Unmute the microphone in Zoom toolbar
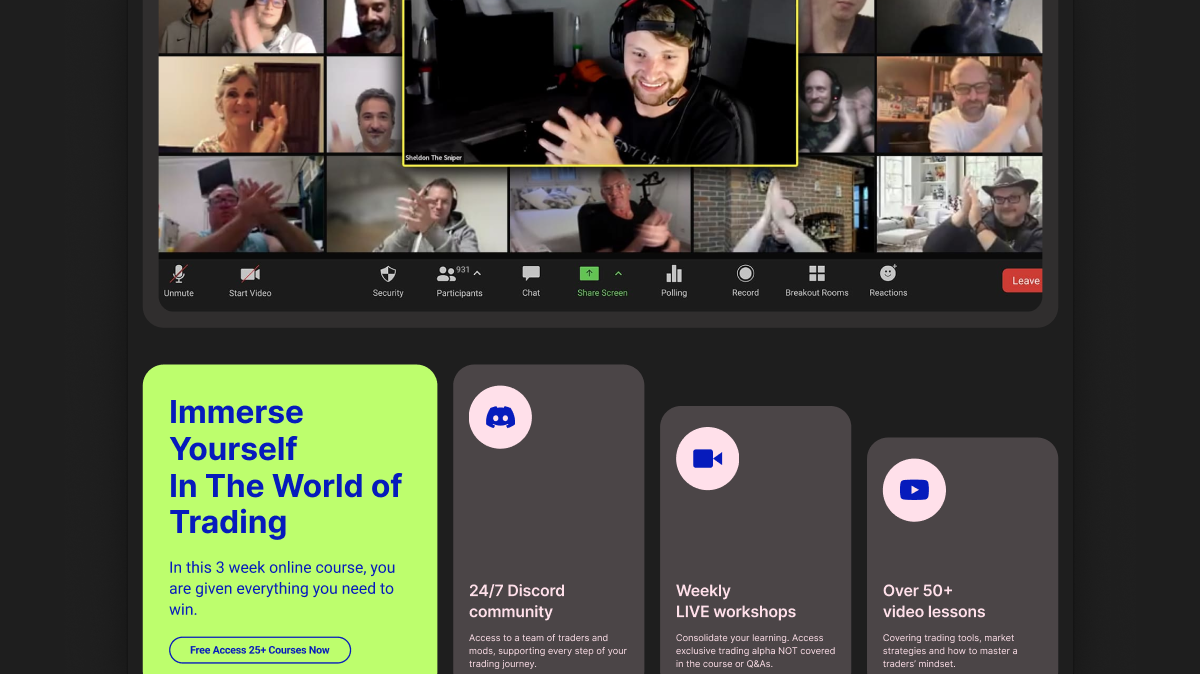Viewport: 1200px width, 674px height. pyautogui.click(x=179, y=274)
